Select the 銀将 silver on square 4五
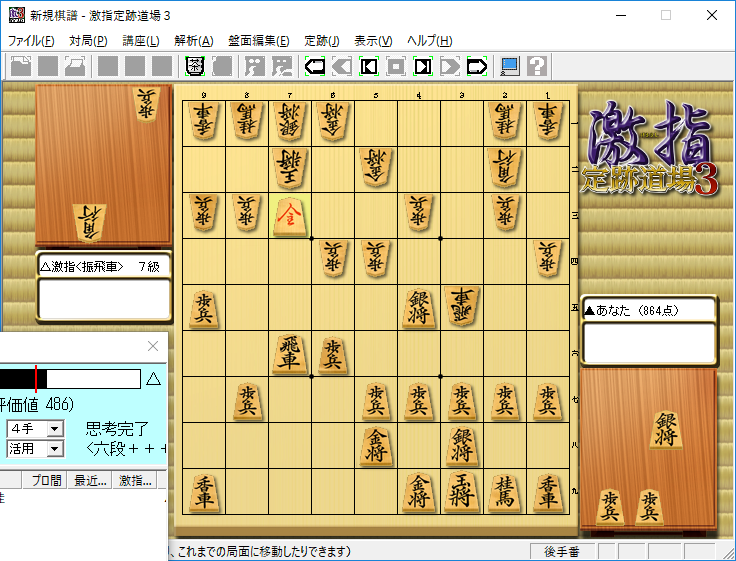736x561 pixels. [x=419, y=308]
